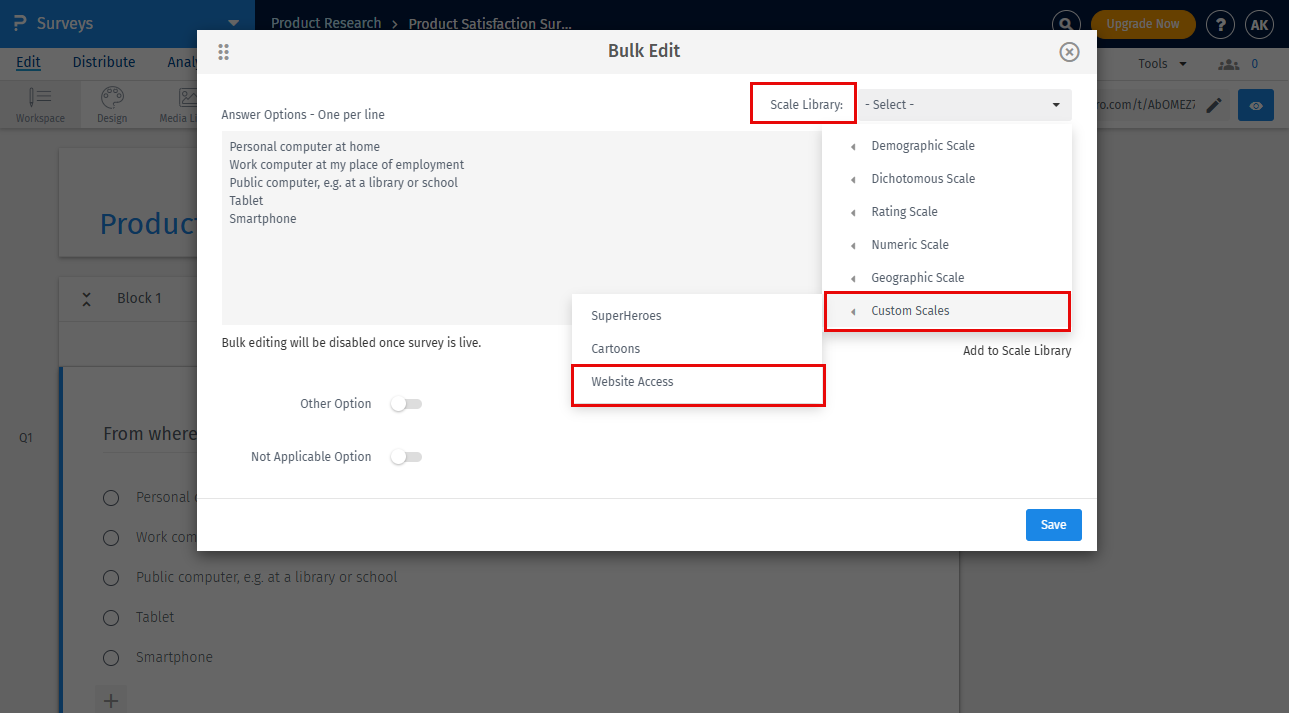
Task: Select the Design panel icon
Action: 111,104
